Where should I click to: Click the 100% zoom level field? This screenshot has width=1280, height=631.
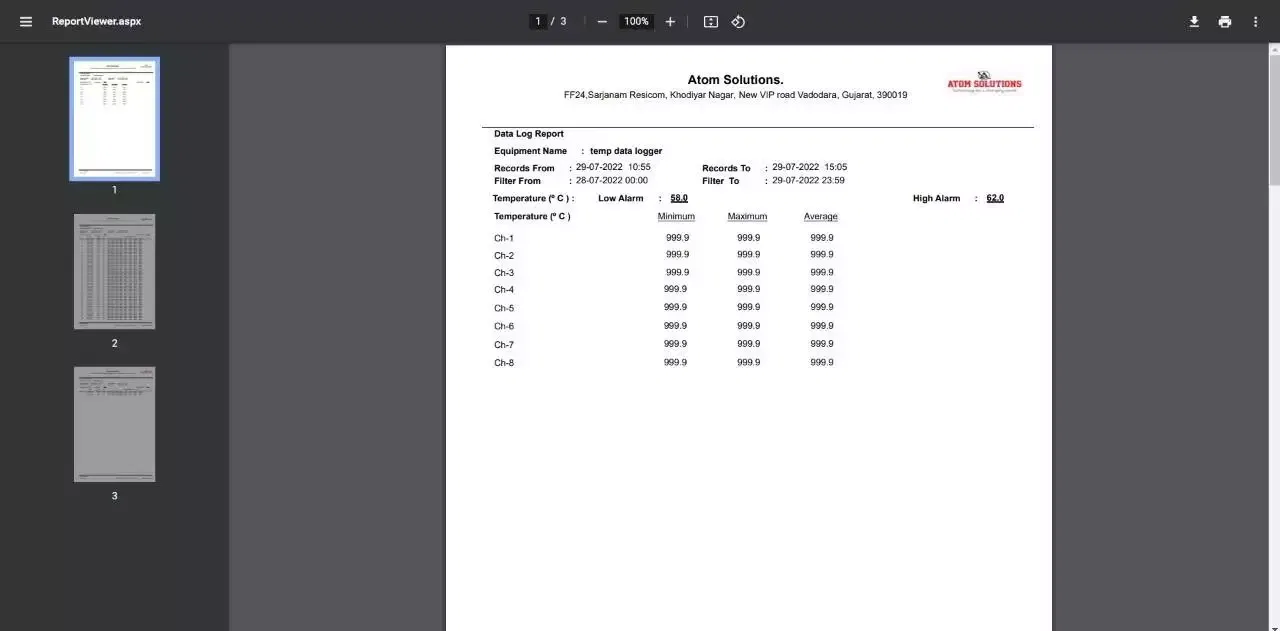[636, 21]
